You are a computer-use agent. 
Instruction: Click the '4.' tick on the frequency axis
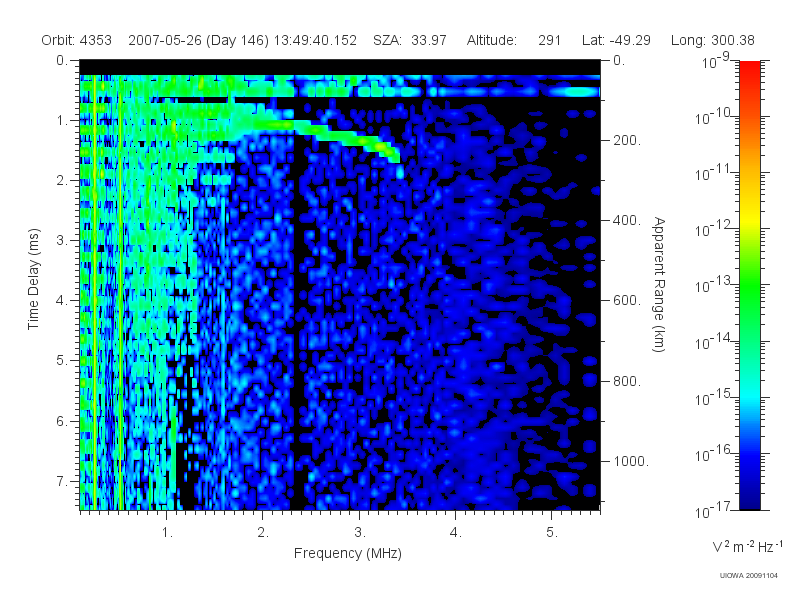coord(456,533)
